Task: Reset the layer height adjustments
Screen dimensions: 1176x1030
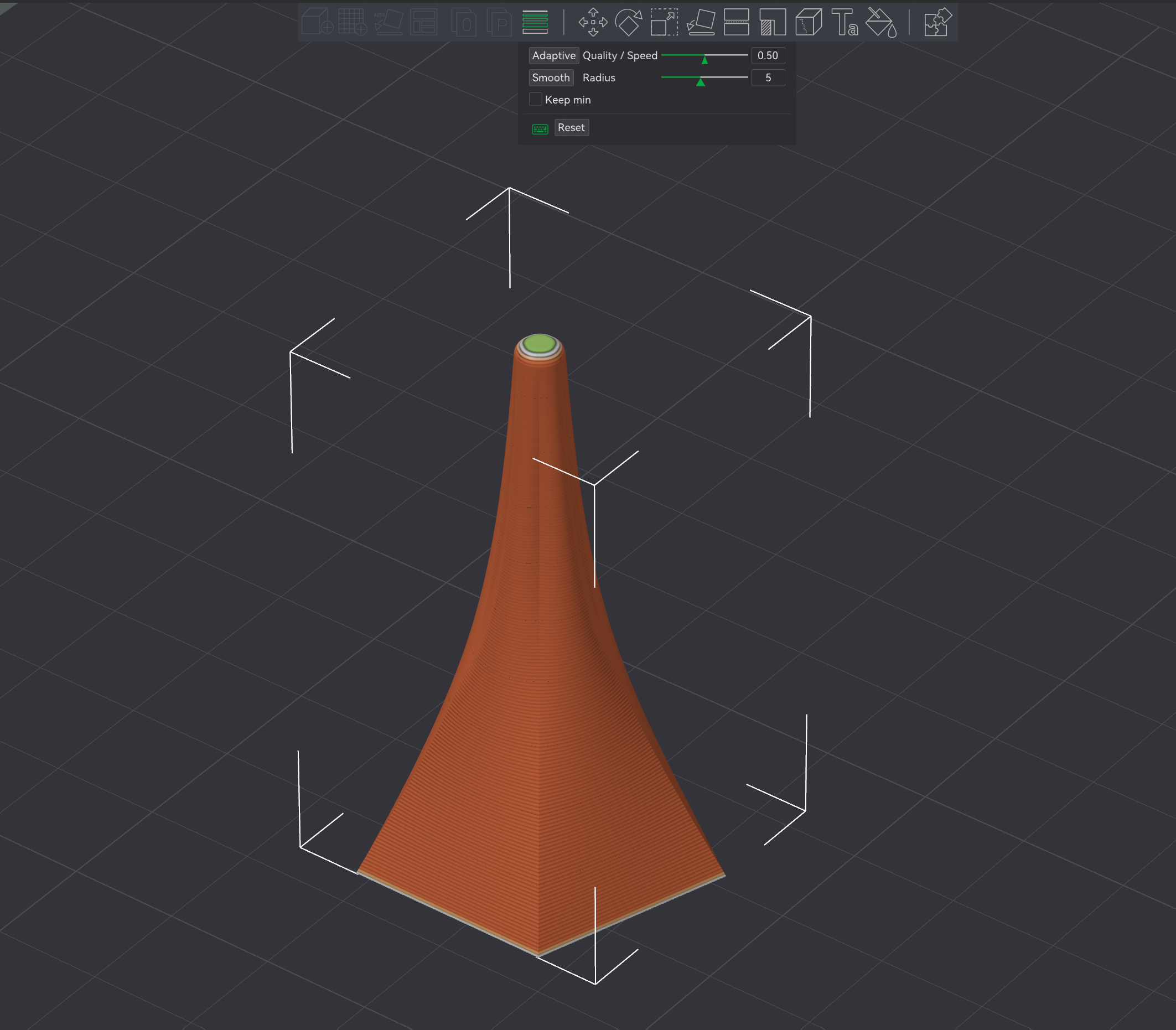Action: (x=571, y=128)
